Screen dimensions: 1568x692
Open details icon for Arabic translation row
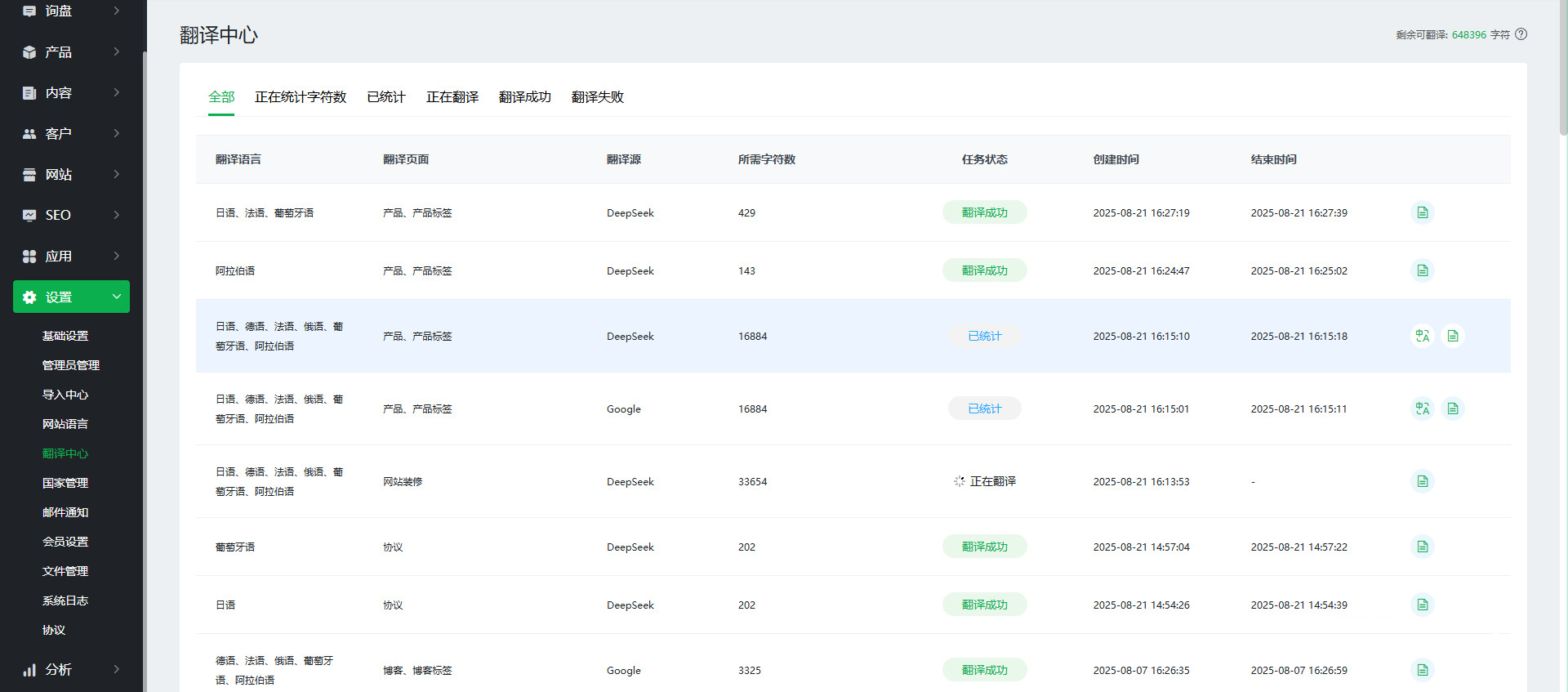tap(1423, 270)
